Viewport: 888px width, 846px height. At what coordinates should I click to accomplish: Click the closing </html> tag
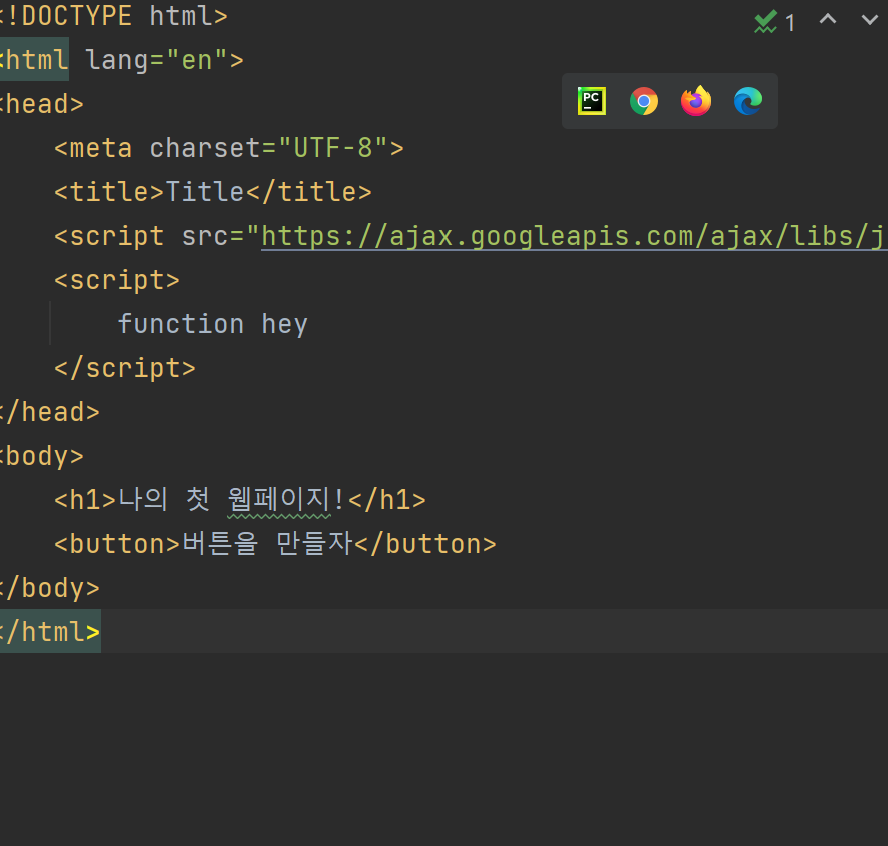[x=50, y=631]
